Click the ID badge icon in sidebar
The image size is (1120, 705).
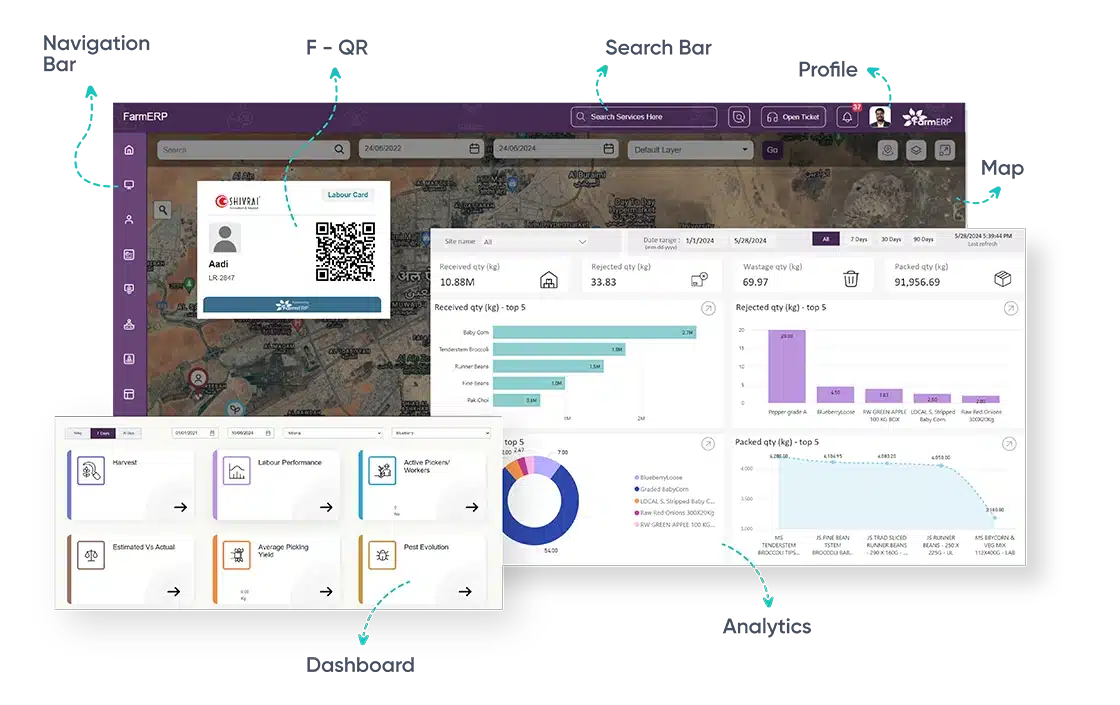coord(129,359)
